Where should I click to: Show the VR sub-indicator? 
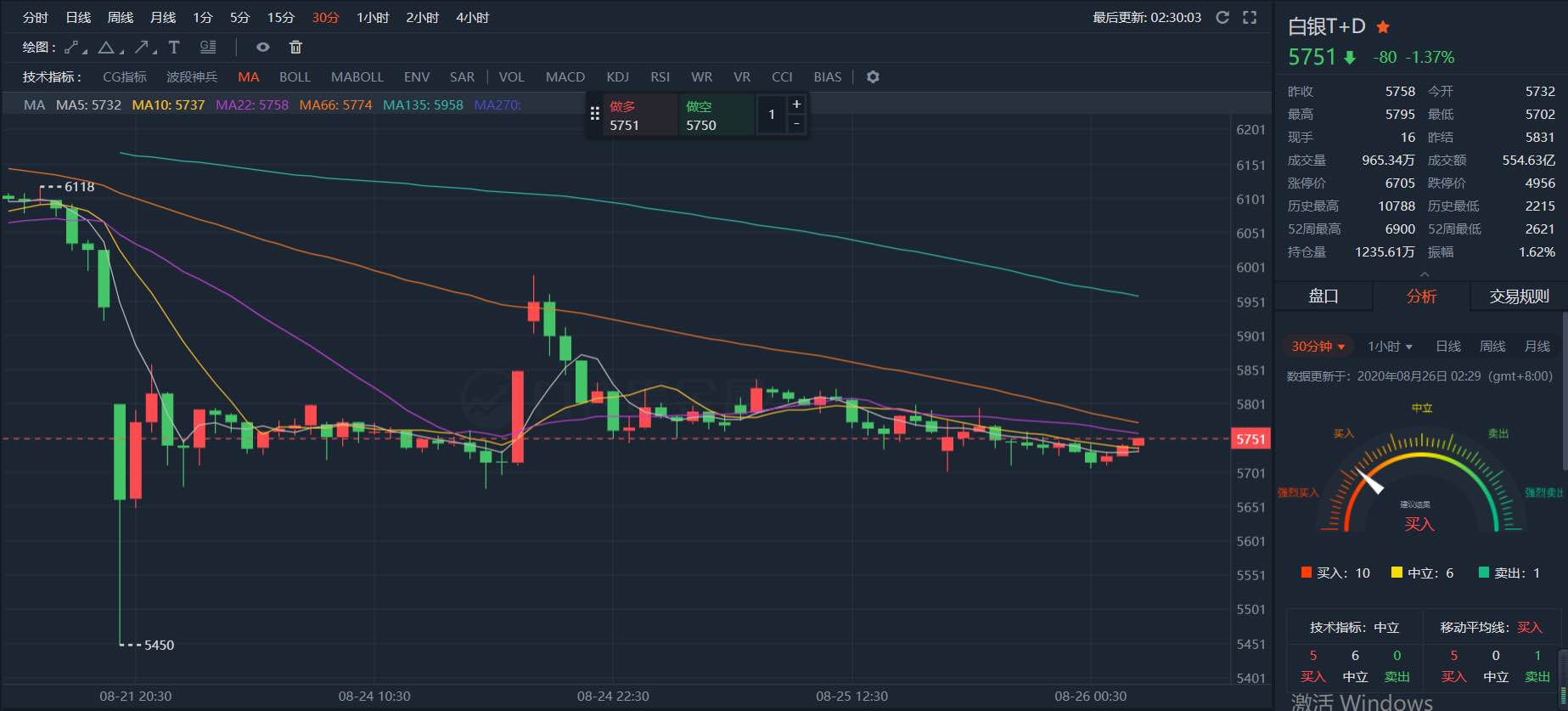(742, 76)
